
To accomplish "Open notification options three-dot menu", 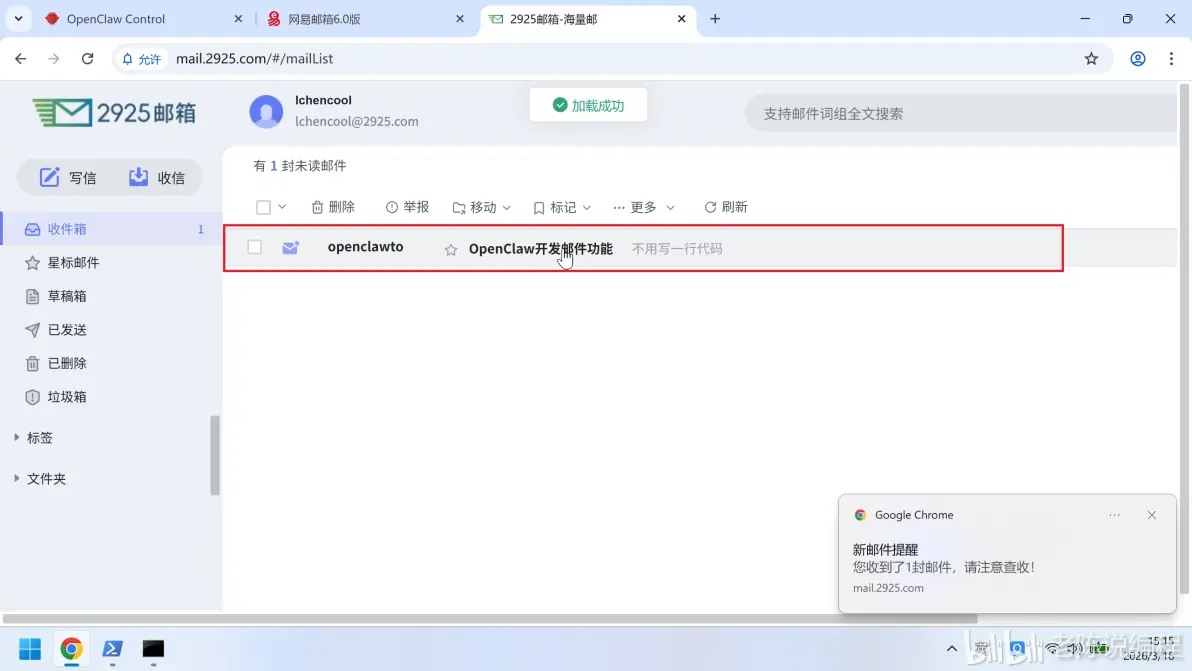I will (1114, 515).
